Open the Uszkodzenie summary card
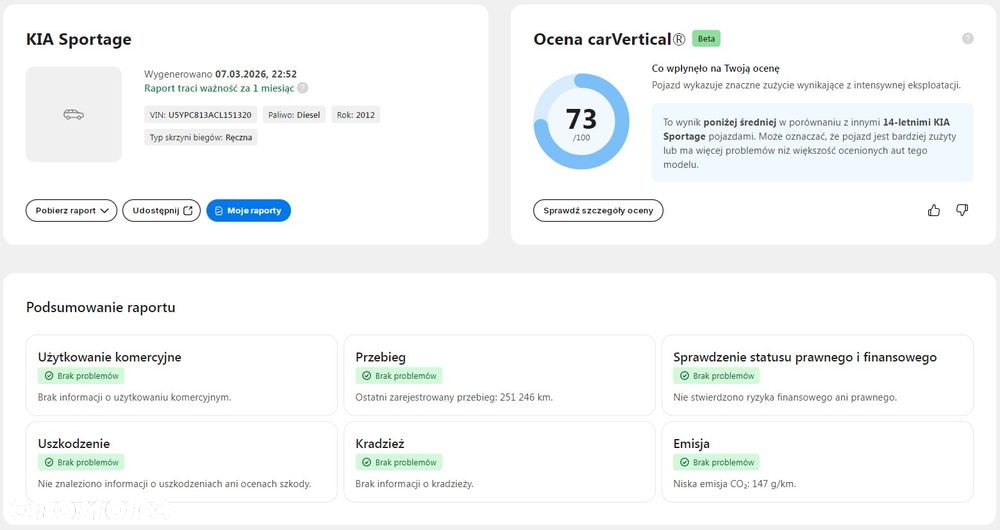Viewport: 1000px width, 530px height. (x=181, y=462)
